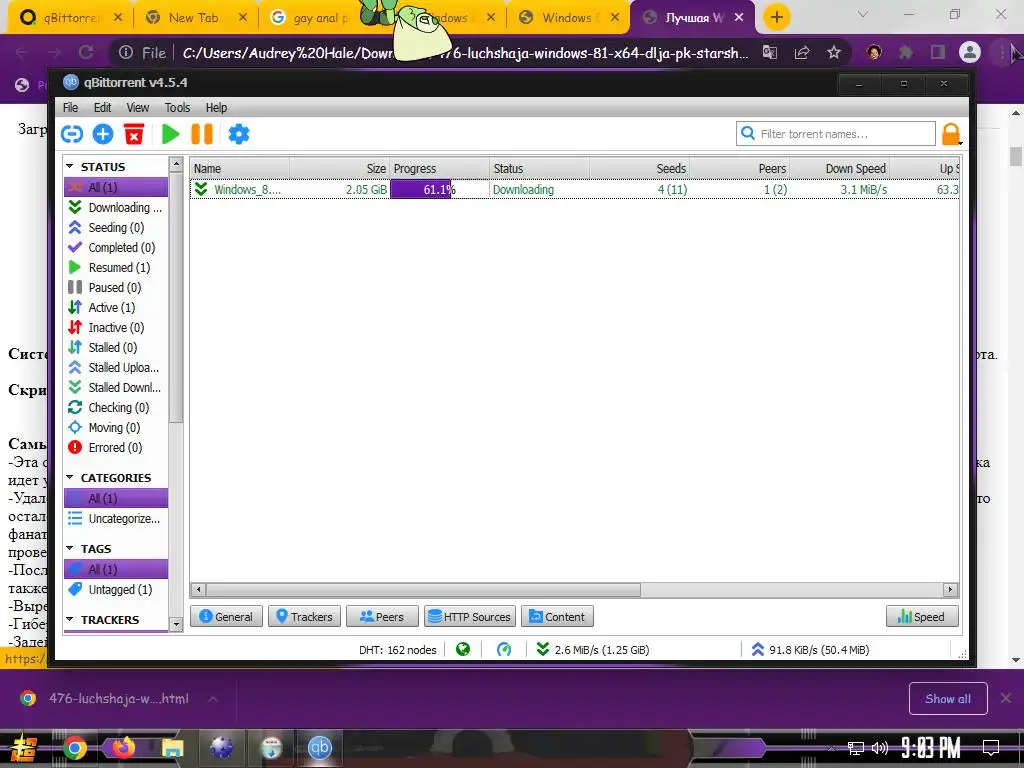
Task: Open Options with the blue gear icon
Action: (238, 134)
